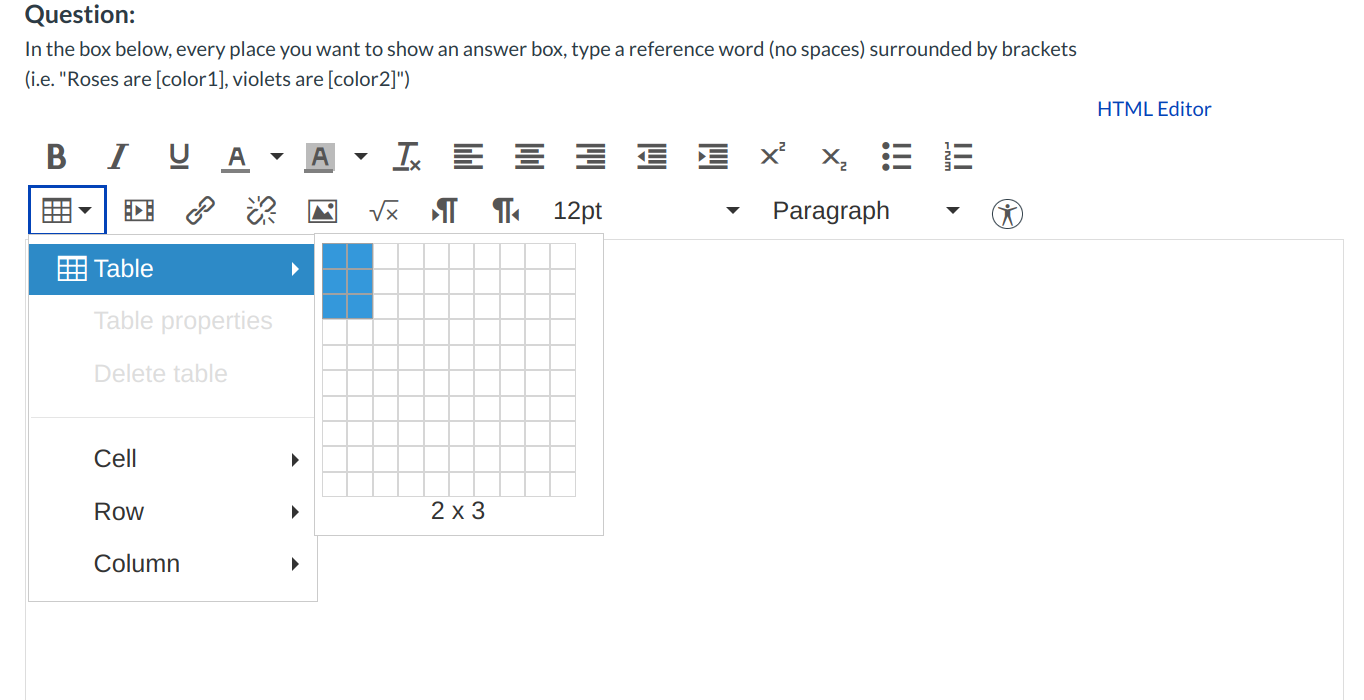This screenshot has width=1364, height=700.
Task: Open the accessibility checker
Action: point(1007,212)
